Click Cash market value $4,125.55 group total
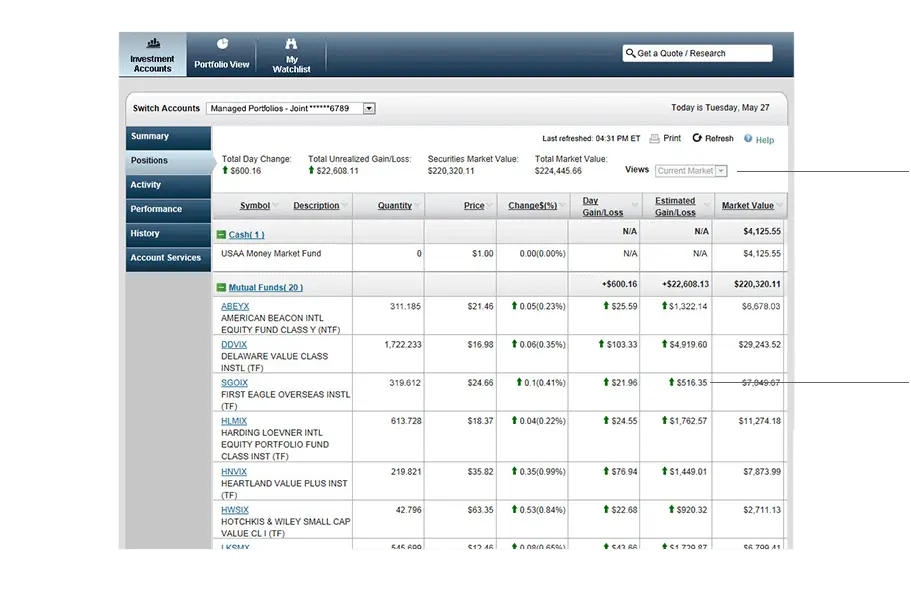This screenshot has height=592, width=911. pos(762,231)
